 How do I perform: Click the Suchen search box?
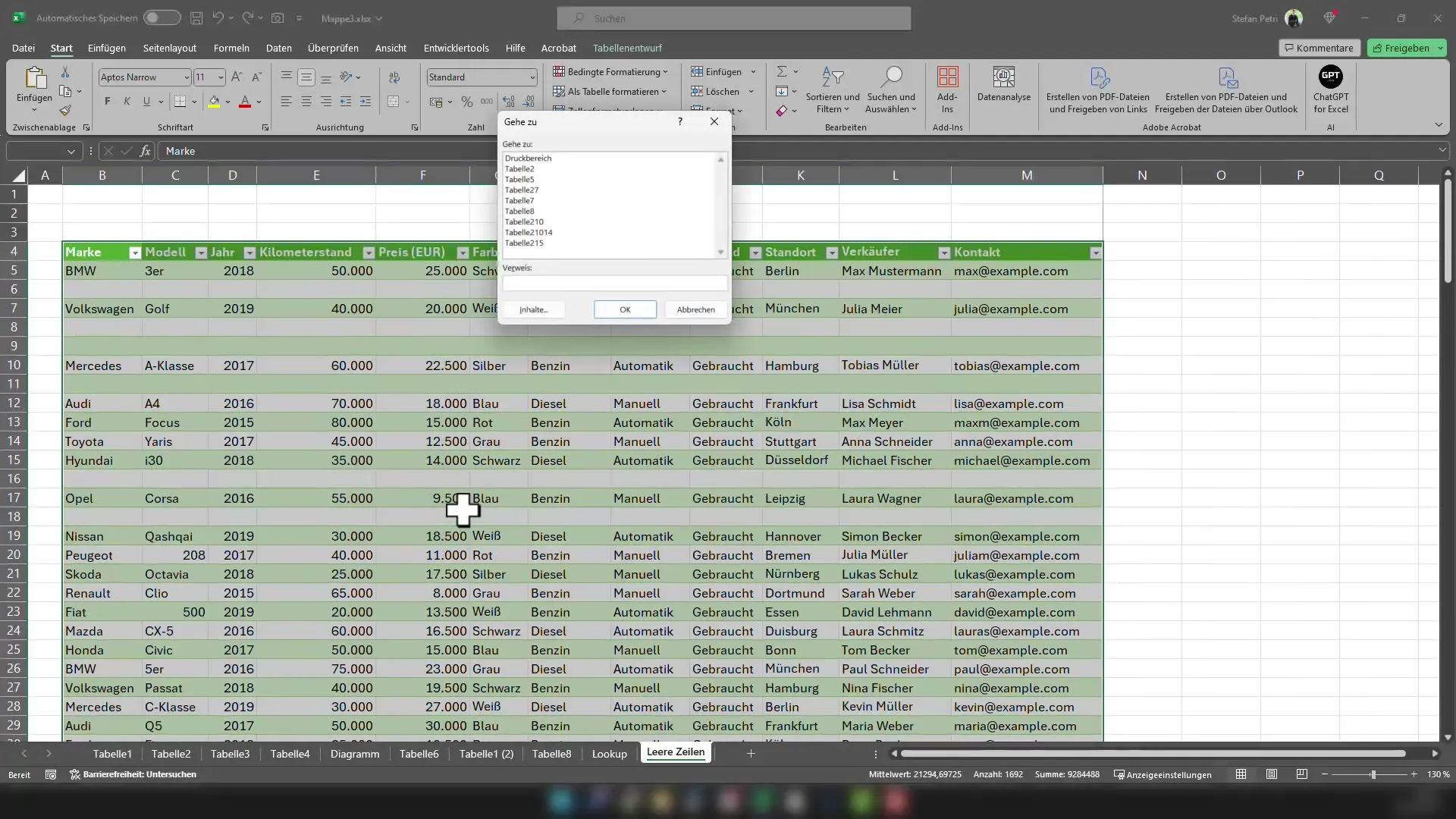(733, 18)
